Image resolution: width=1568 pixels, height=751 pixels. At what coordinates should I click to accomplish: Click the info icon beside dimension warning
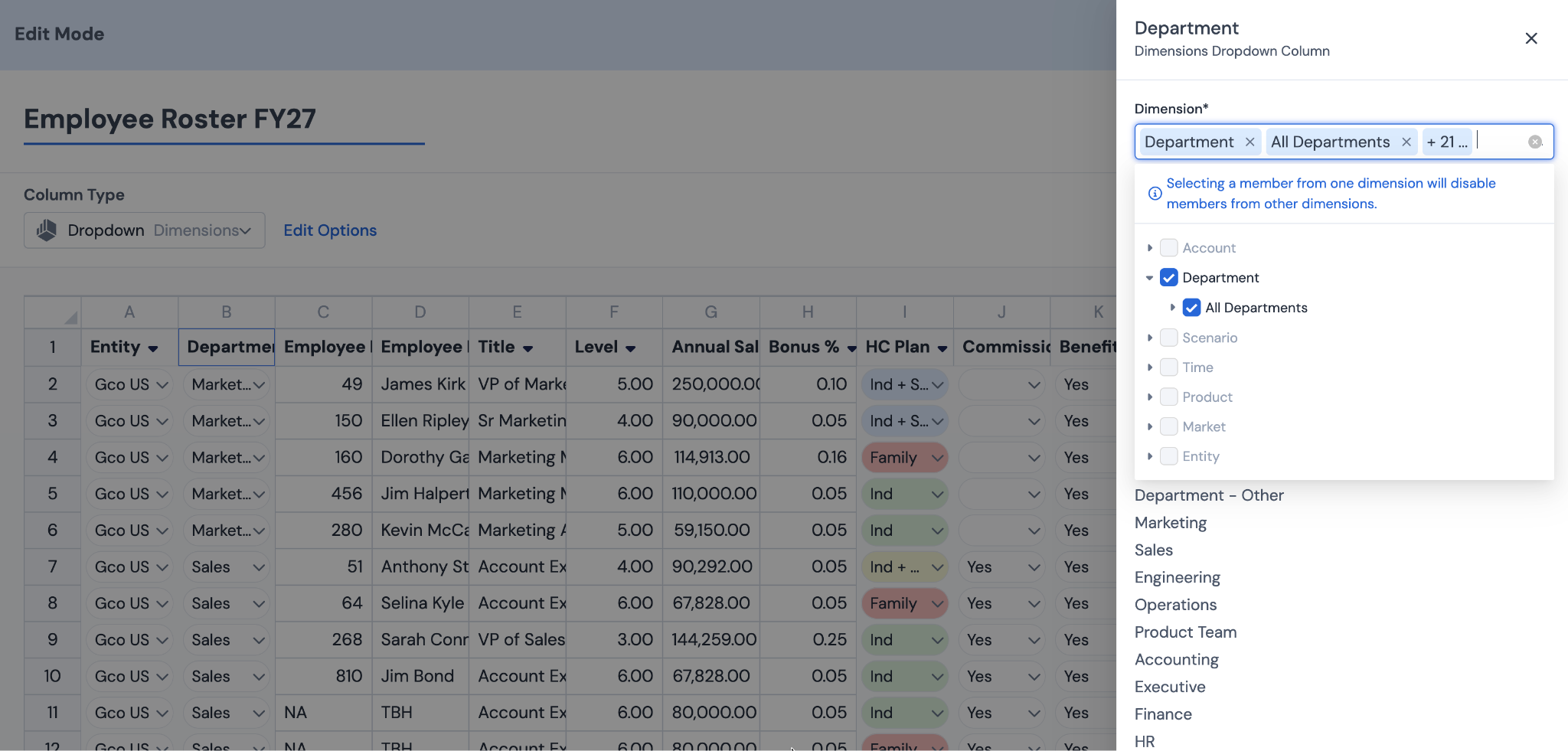(x=1155, y=194)
